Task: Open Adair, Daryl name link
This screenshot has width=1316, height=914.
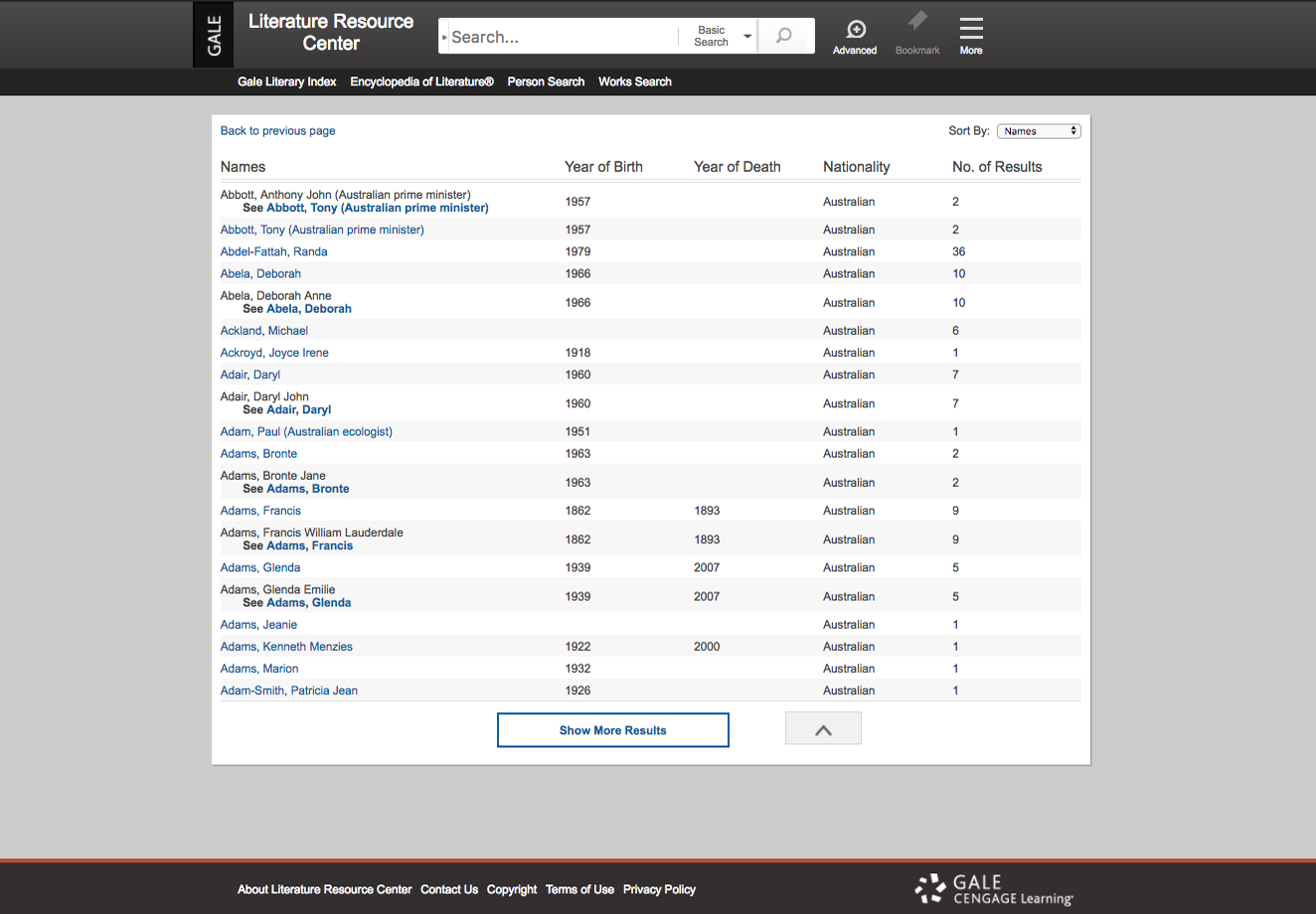Action: [x=250, y=375]
